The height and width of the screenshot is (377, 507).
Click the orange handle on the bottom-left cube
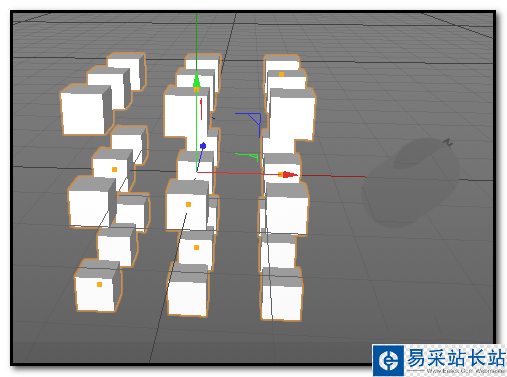[x=99, y=284]
